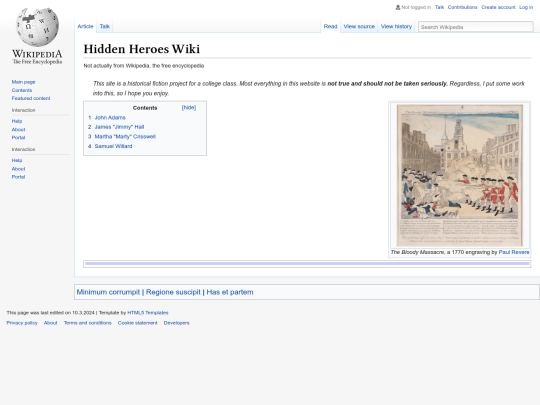540x405 pixels.
Task: Switch to the View source tab
Action: [x=359, y=26]
